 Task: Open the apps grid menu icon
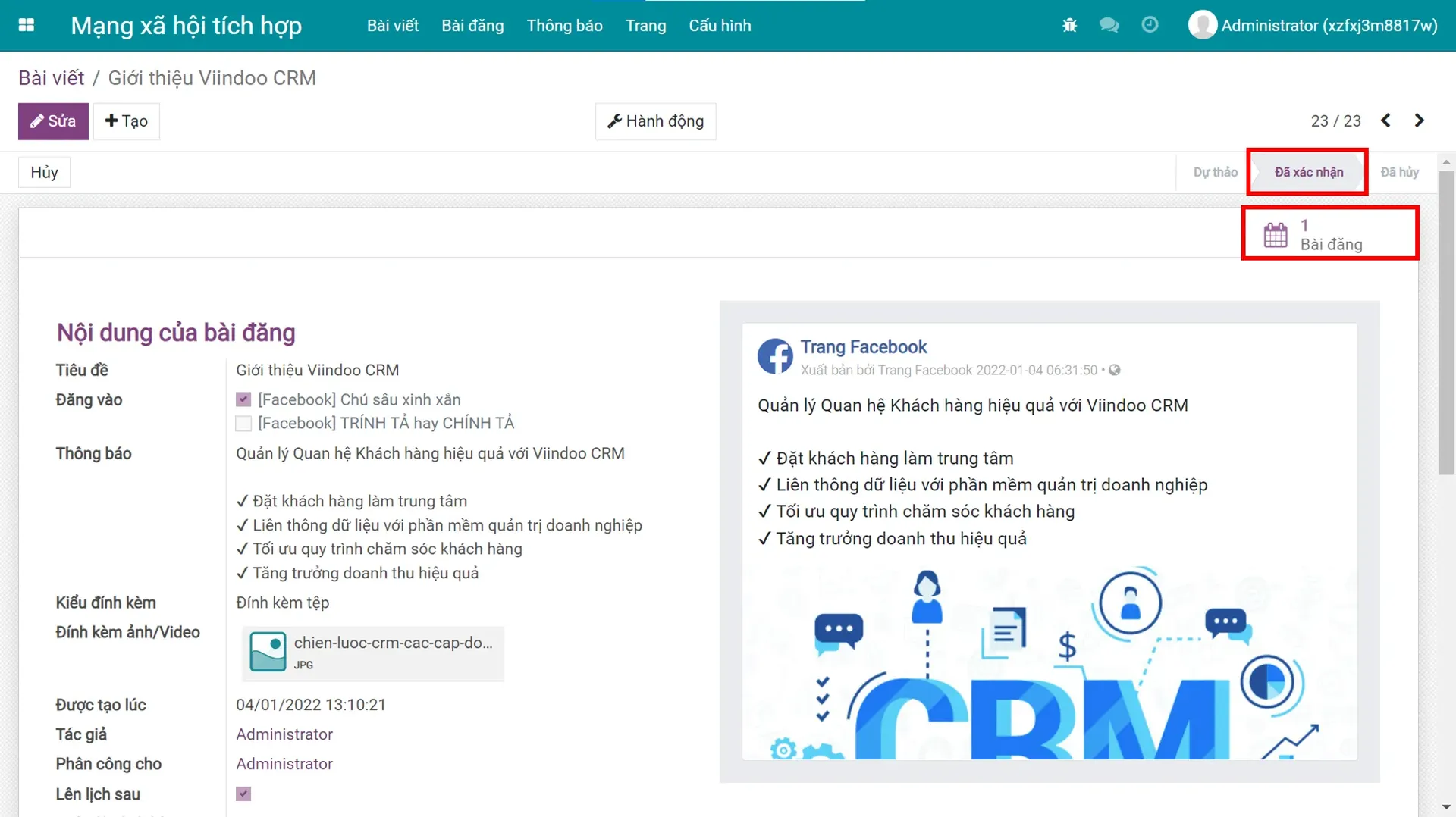(27, 25)
